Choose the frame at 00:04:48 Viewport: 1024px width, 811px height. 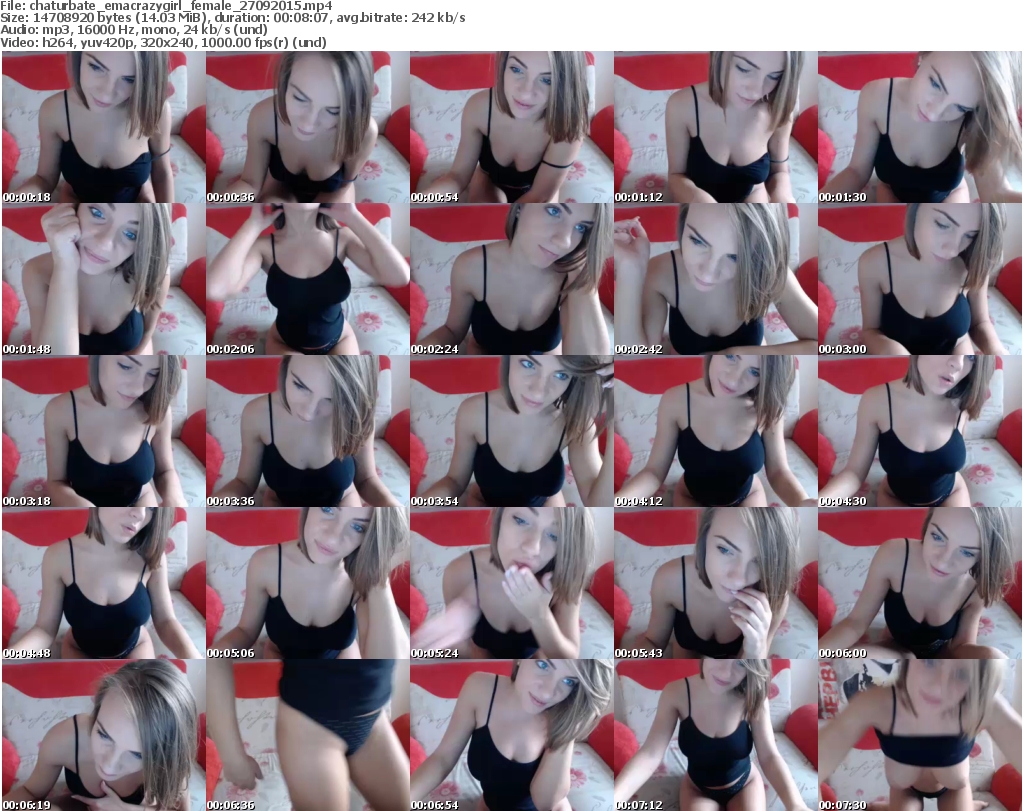click(104, 584)
